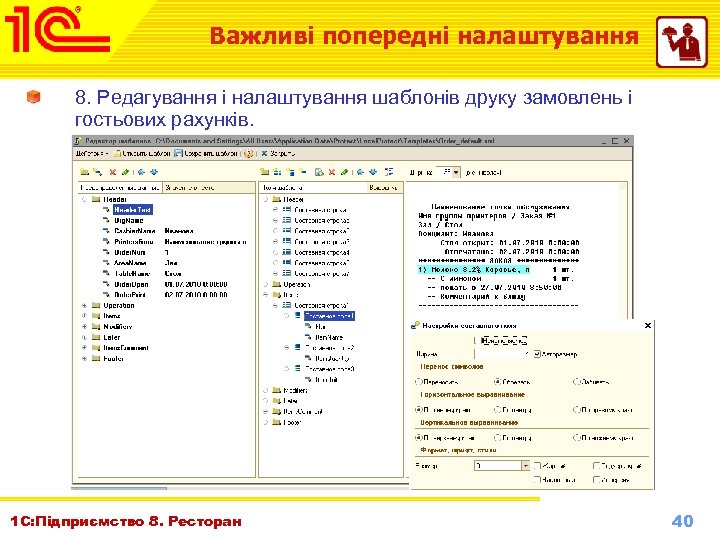Click Открыть шаблон toolbar button
The image size is (720, 540).
pos(142,154)
